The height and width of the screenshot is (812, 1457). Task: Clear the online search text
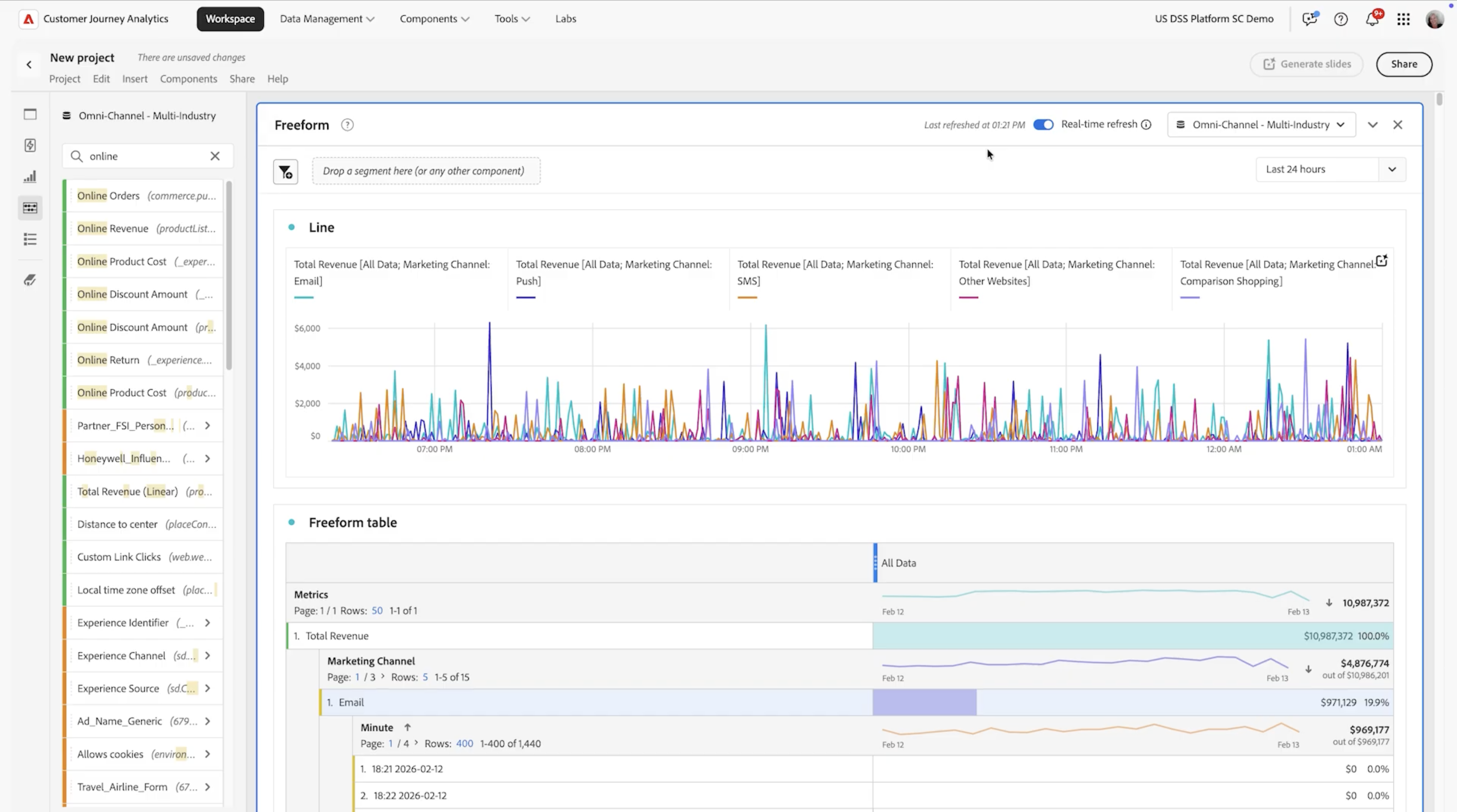point(215,156)
